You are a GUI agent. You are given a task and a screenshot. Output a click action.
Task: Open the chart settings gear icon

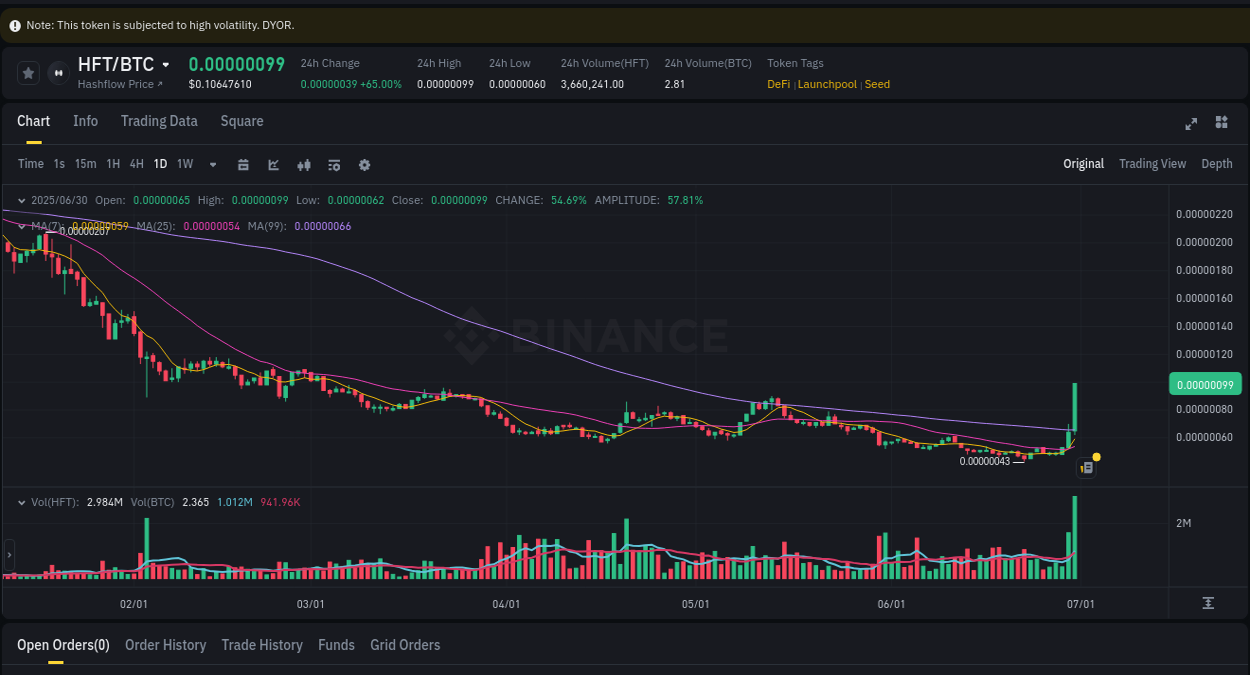tap(364, 164)
